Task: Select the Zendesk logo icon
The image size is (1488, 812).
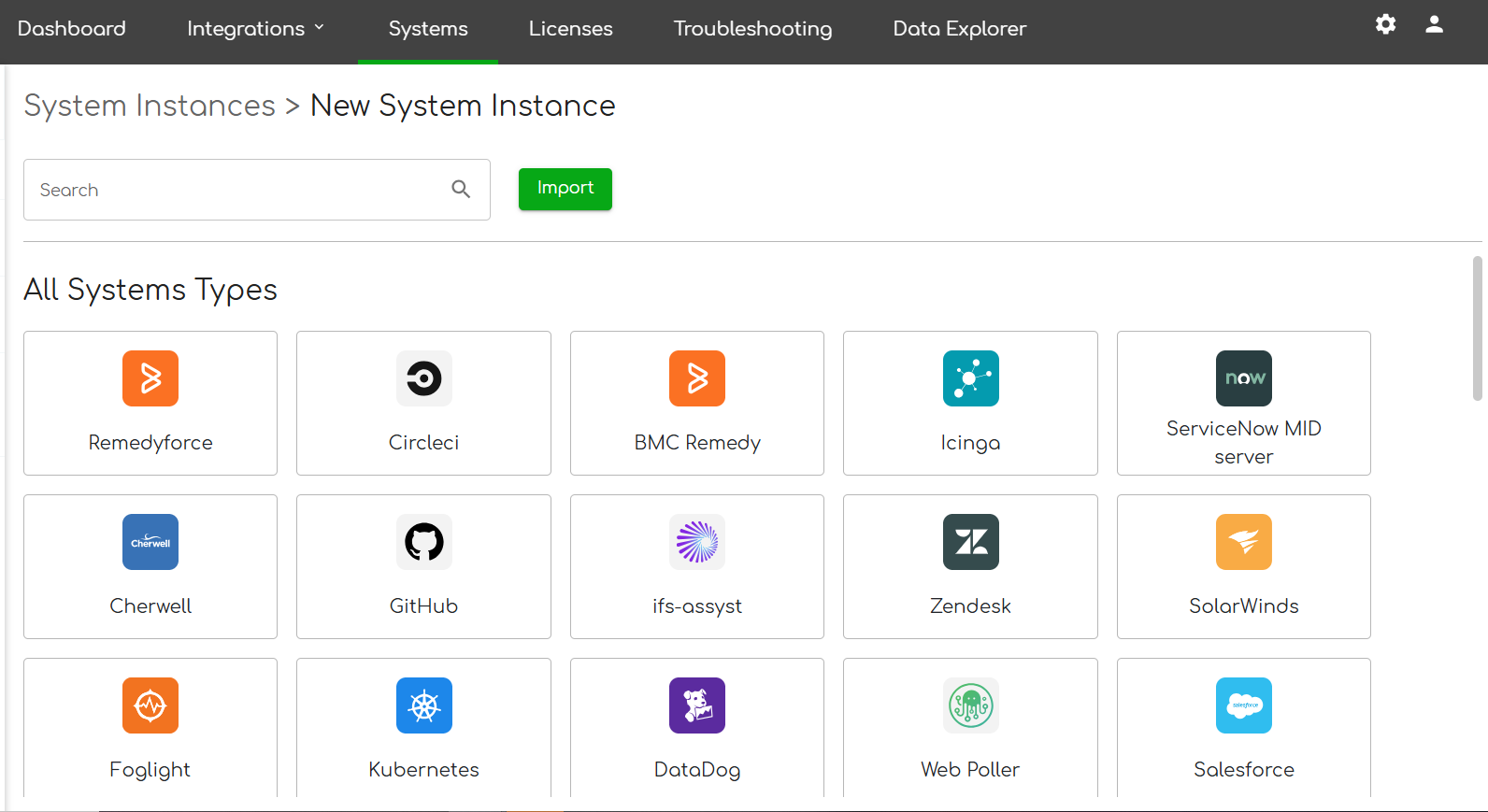Action: (970, 542)
